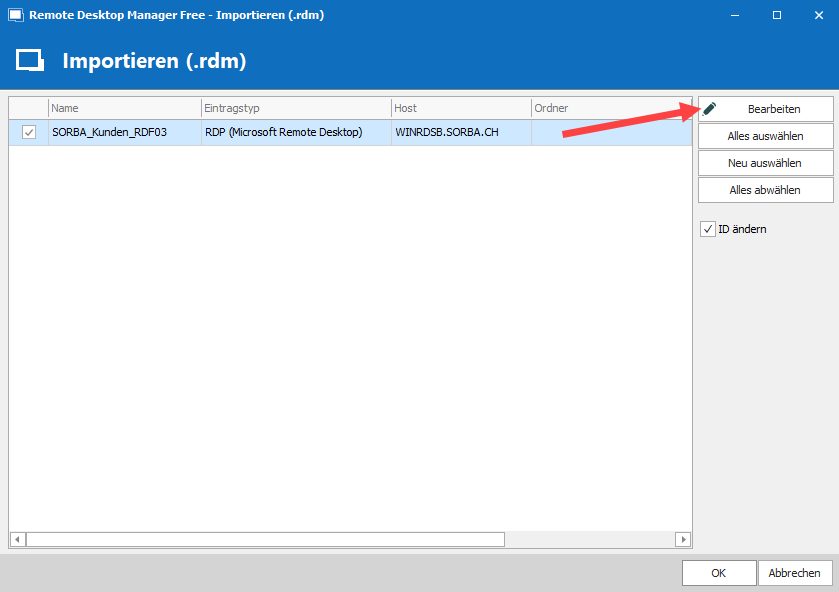
Task: Sort by the Eintragstyp column header
Action: [295, 108]
